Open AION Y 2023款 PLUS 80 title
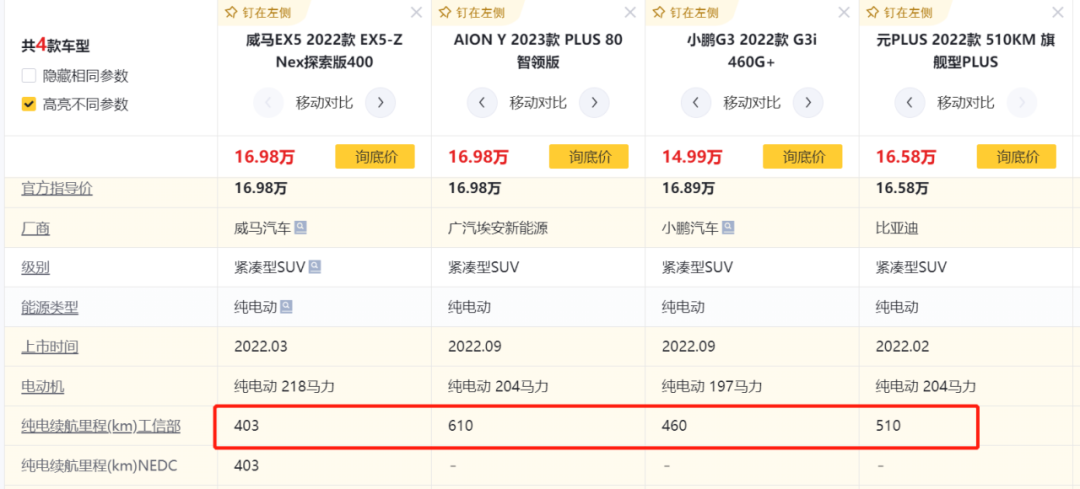The width and height of the screenshot is (1080, 489). [x=538, y=51]
